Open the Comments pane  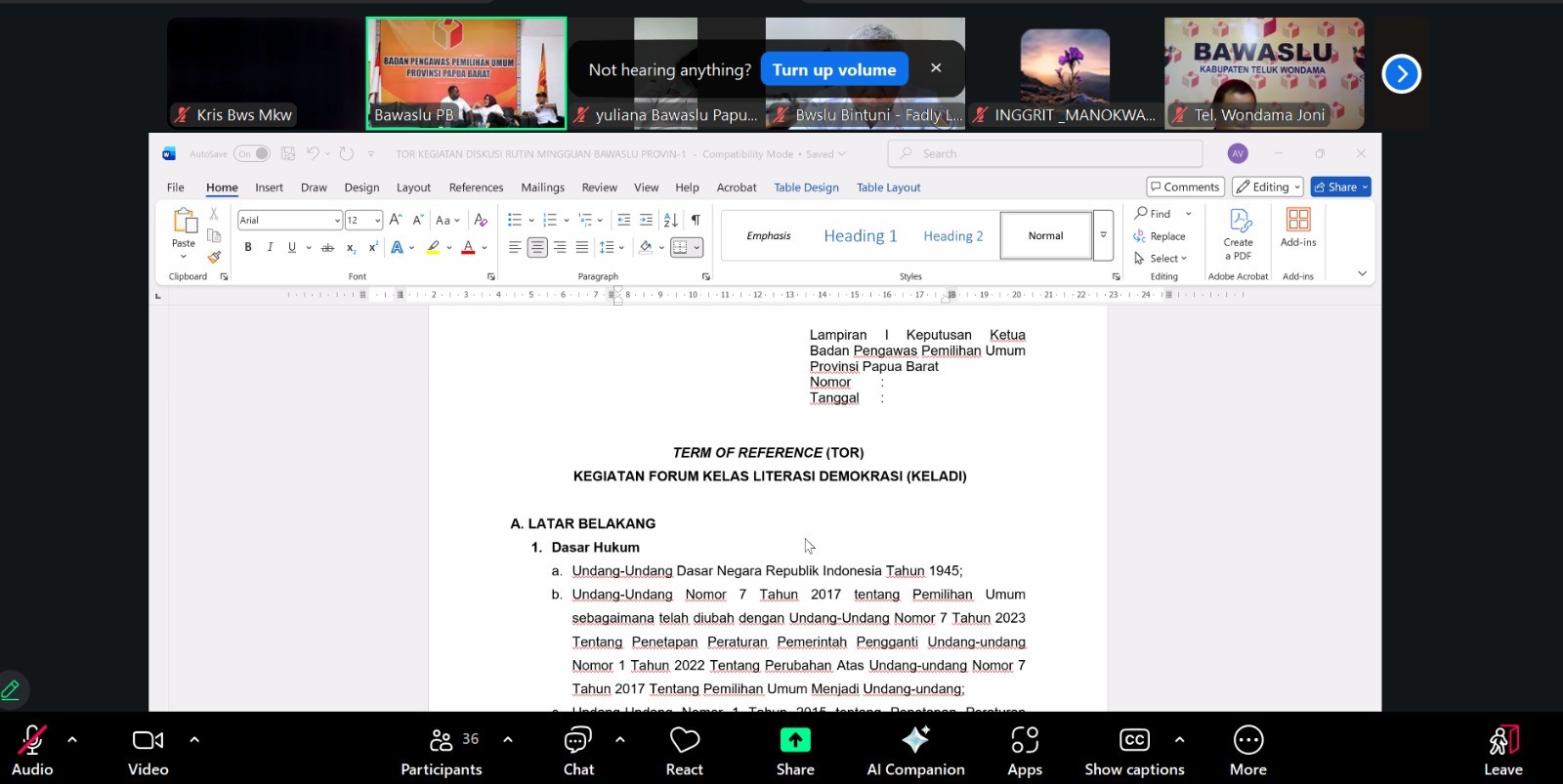pos(1185,186)
